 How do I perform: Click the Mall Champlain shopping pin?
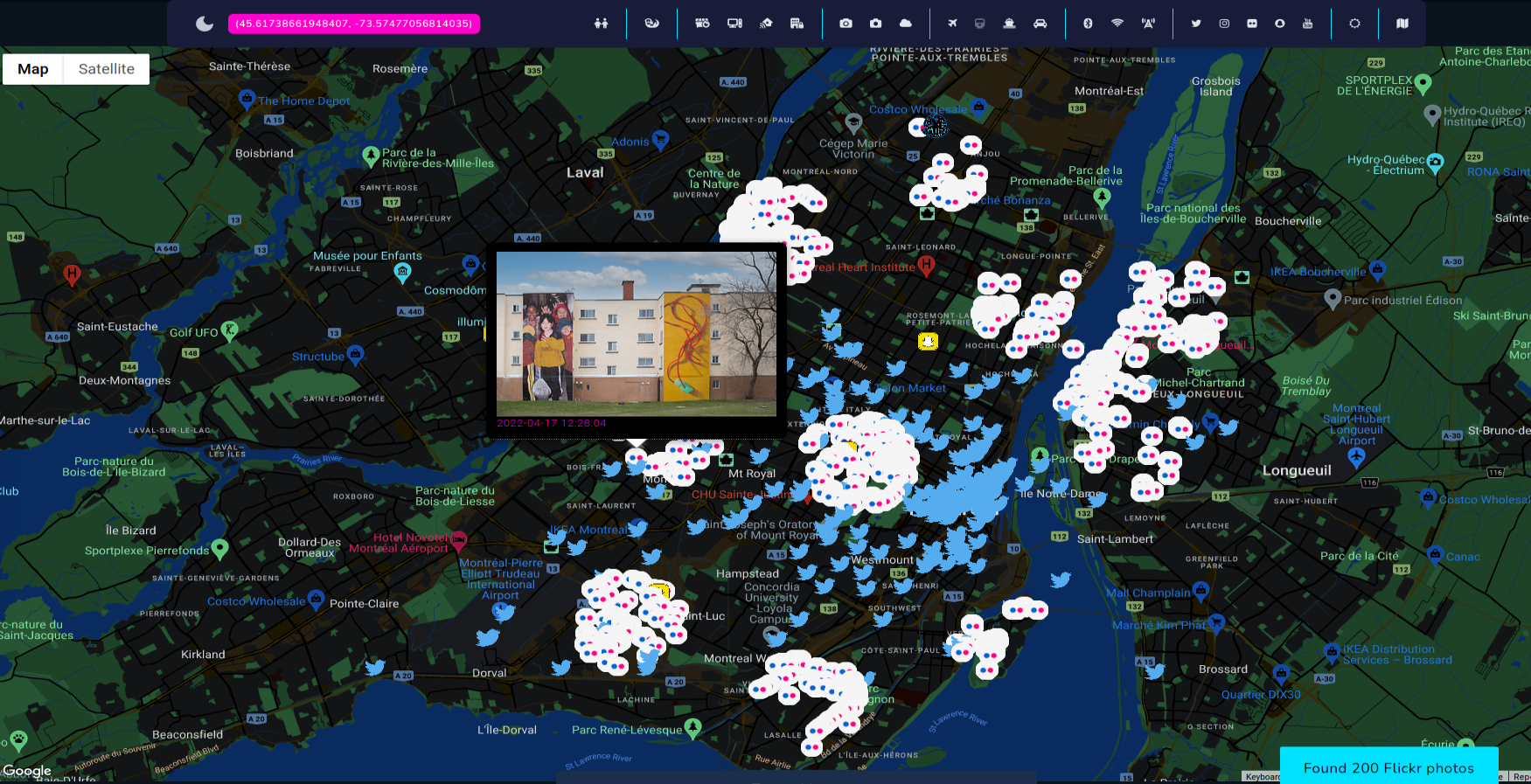(1201, 591)
